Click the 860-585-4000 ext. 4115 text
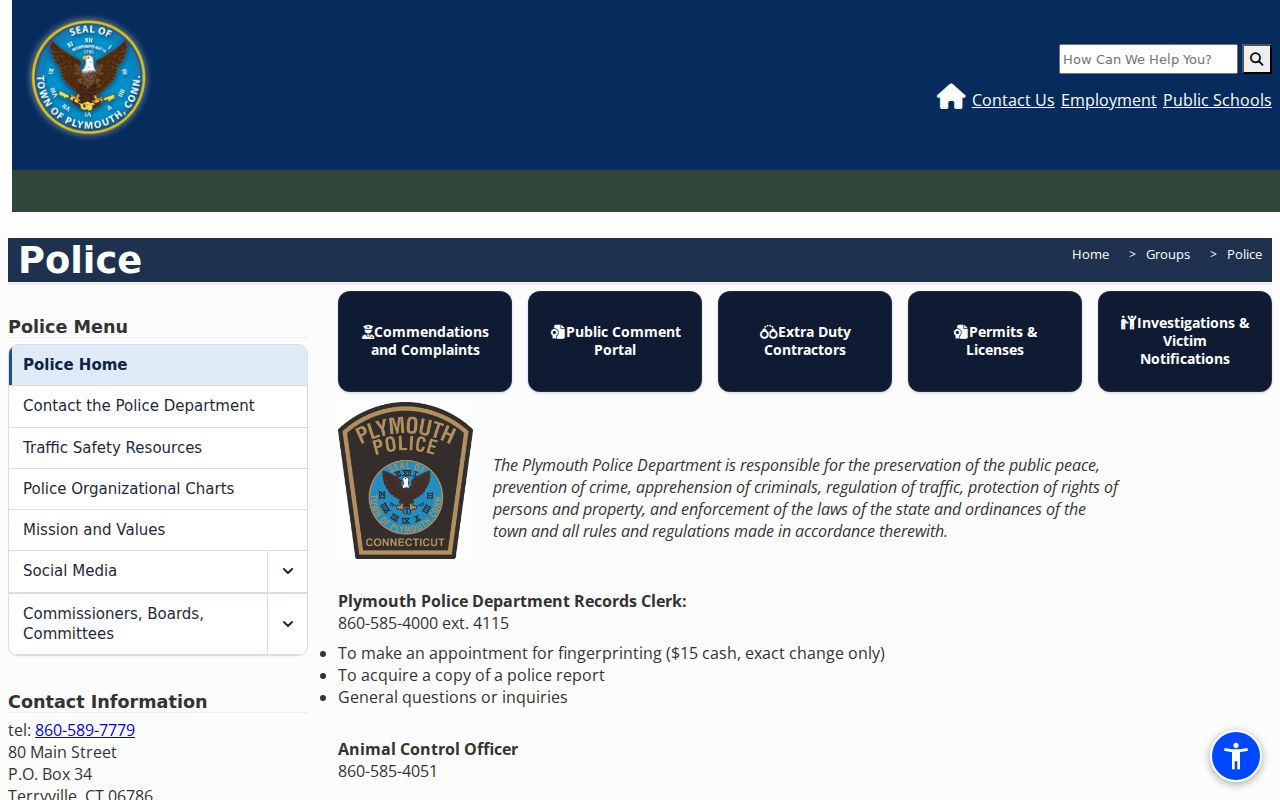This screenshot has height=800, width=1280. tap(423, 623)
